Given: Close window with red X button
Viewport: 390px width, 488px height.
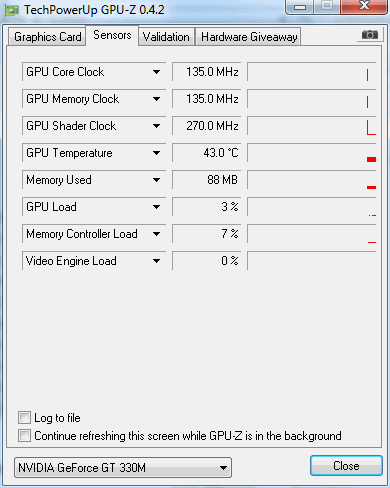Looking at the screenshot, I should coord(364,6).
